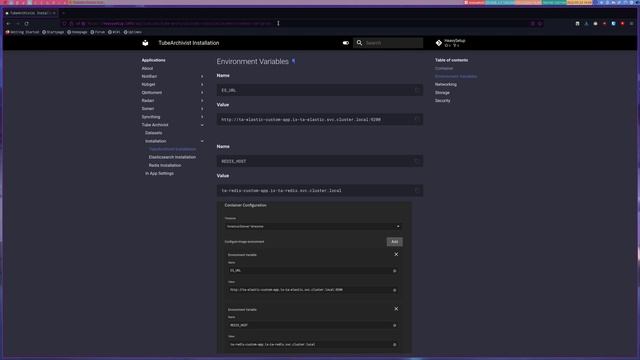Open a new browser tab
The height and width of the screenshot is (360, 640).
coord(63,13)
